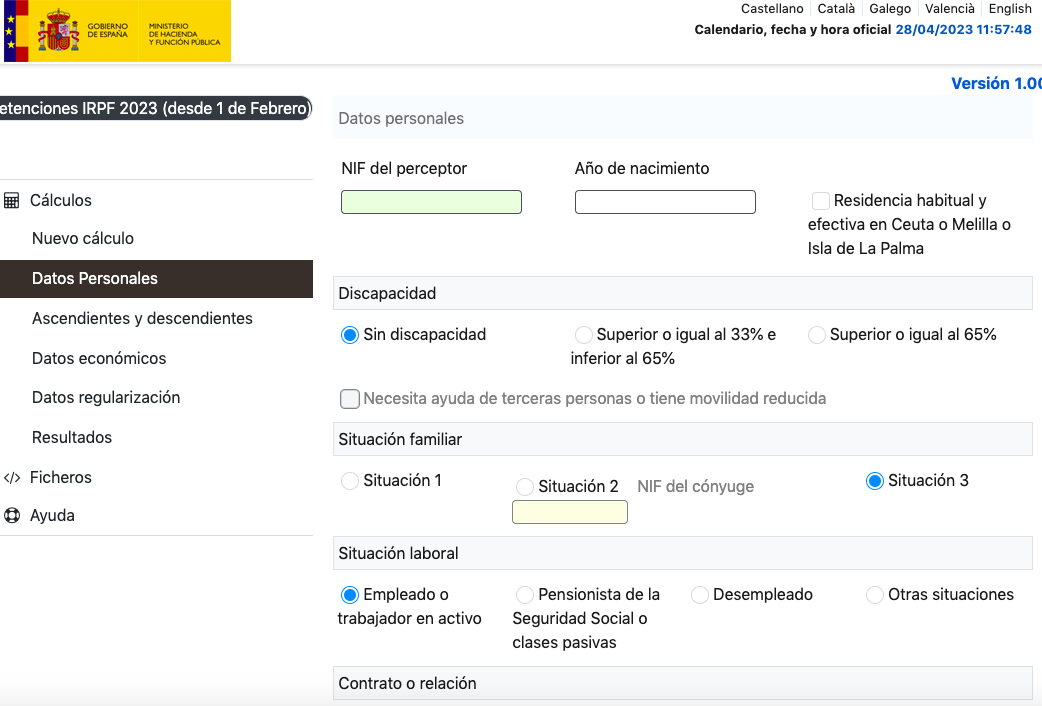Choose "Situación 1" family situation

point(350,481)
